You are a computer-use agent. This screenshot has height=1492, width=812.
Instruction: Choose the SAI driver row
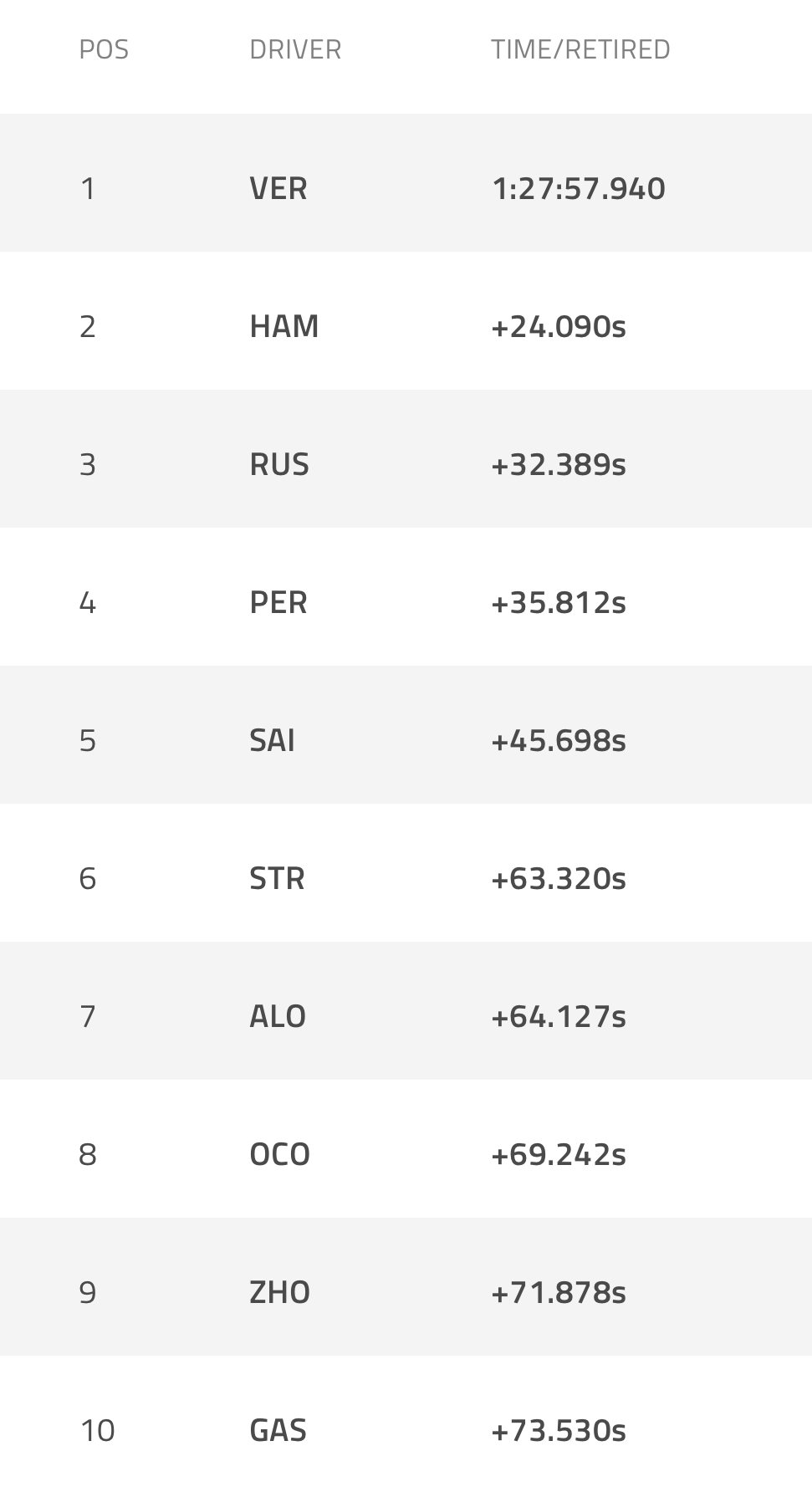272,741
